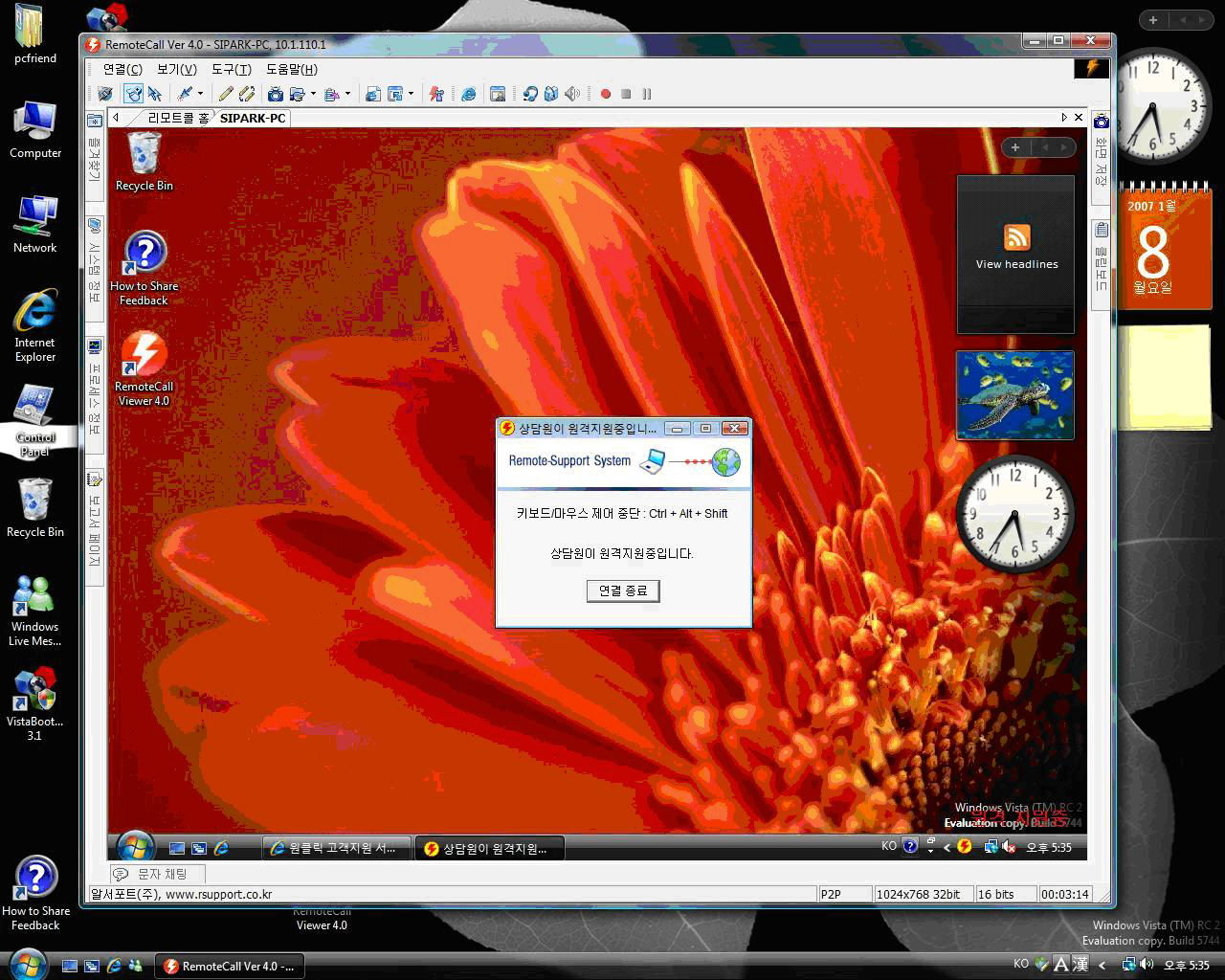1225x980 pixels.
Task: Click the host sidebar add gadget plus
Action: (1153, 19)
